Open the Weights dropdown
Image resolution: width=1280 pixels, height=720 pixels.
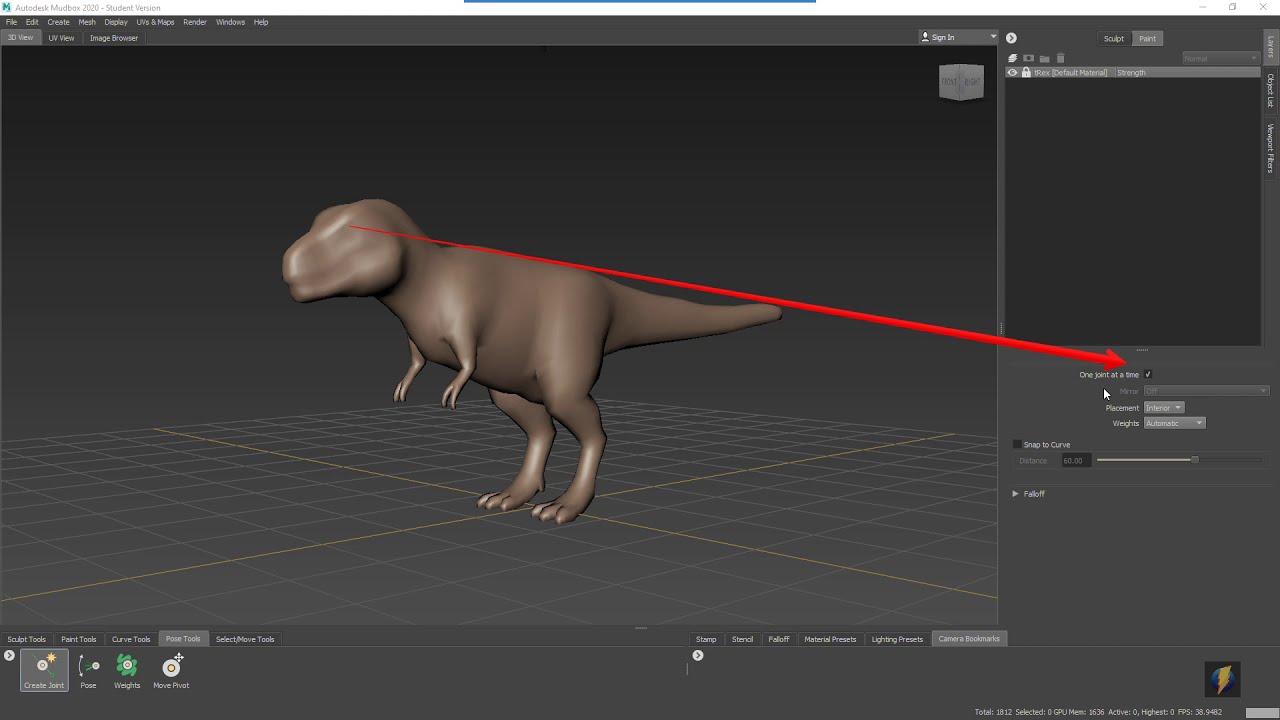pyautogui.click(x=1175, y=424)
